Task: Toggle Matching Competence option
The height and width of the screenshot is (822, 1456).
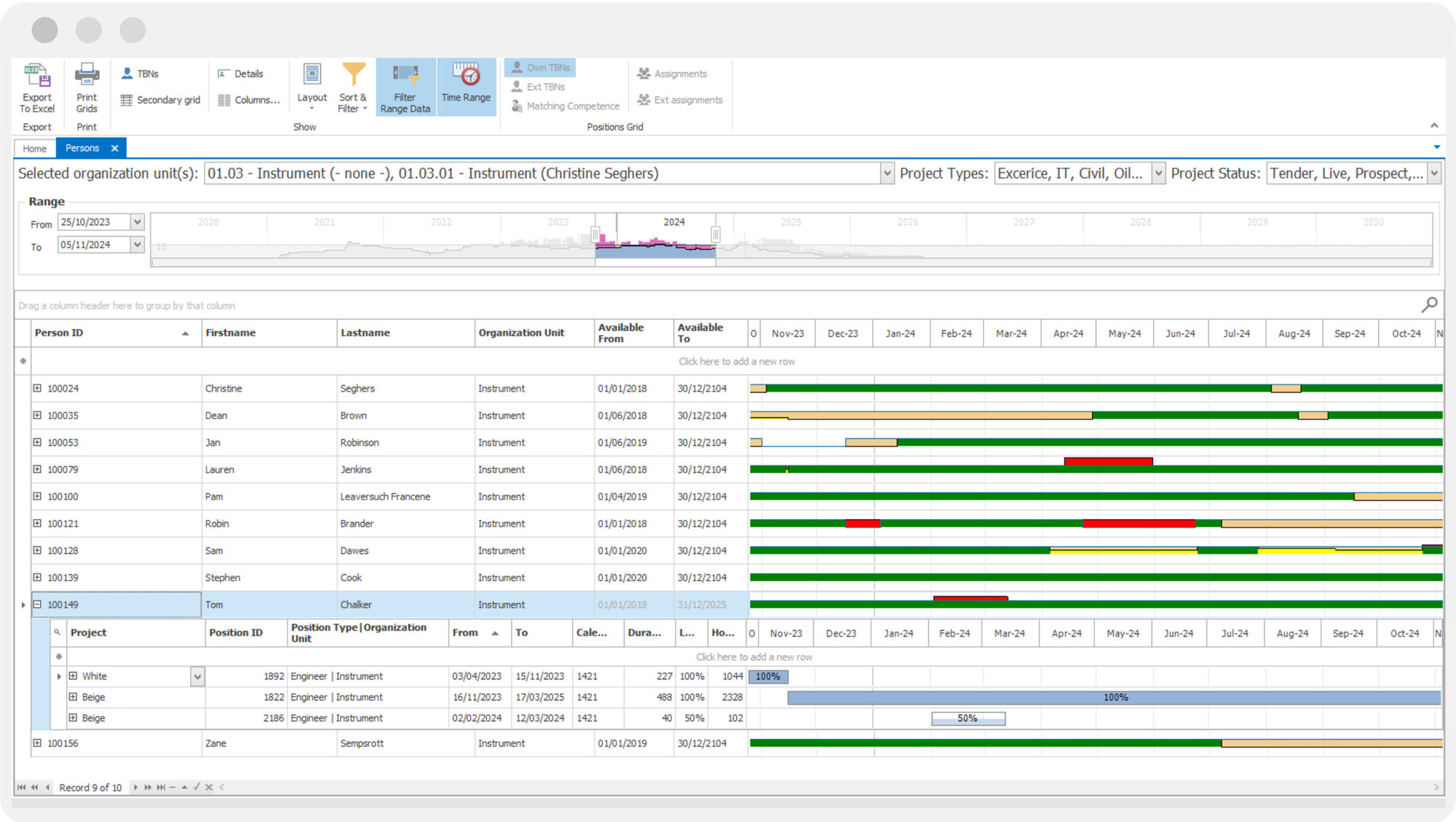Action: (x=565, y=106)
